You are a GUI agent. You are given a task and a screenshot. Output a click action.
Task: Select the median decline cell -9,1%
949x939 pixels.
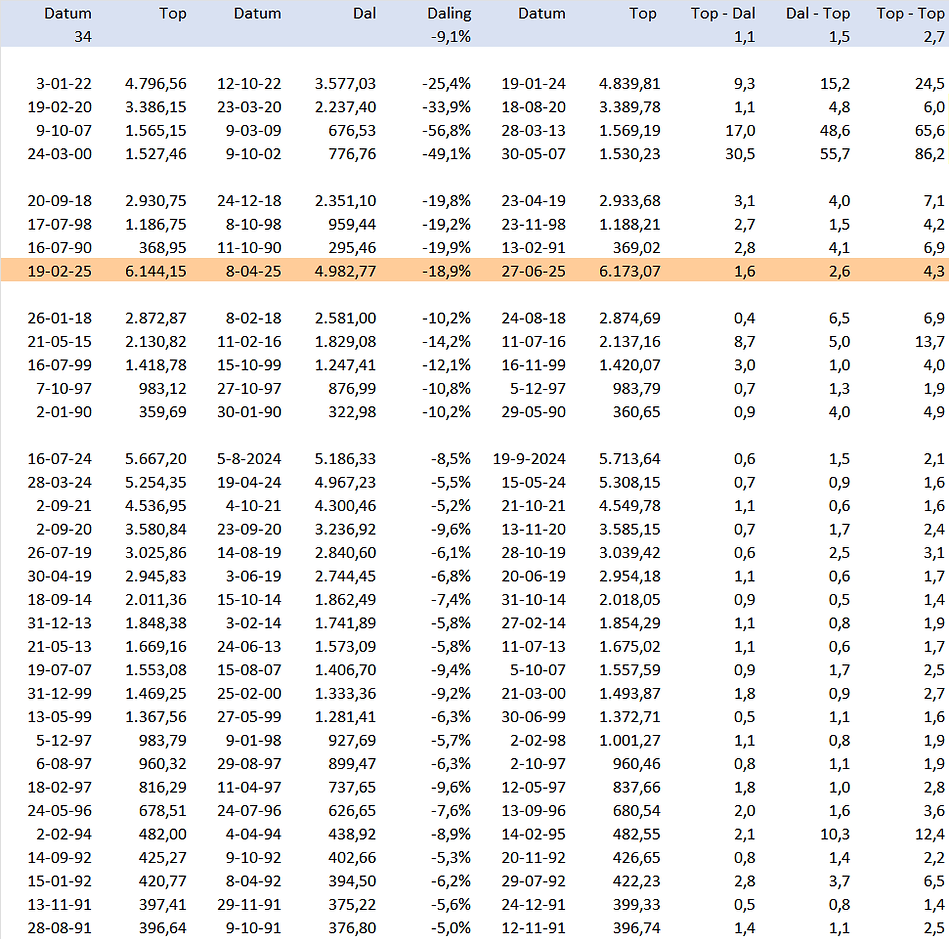[451, 37]
